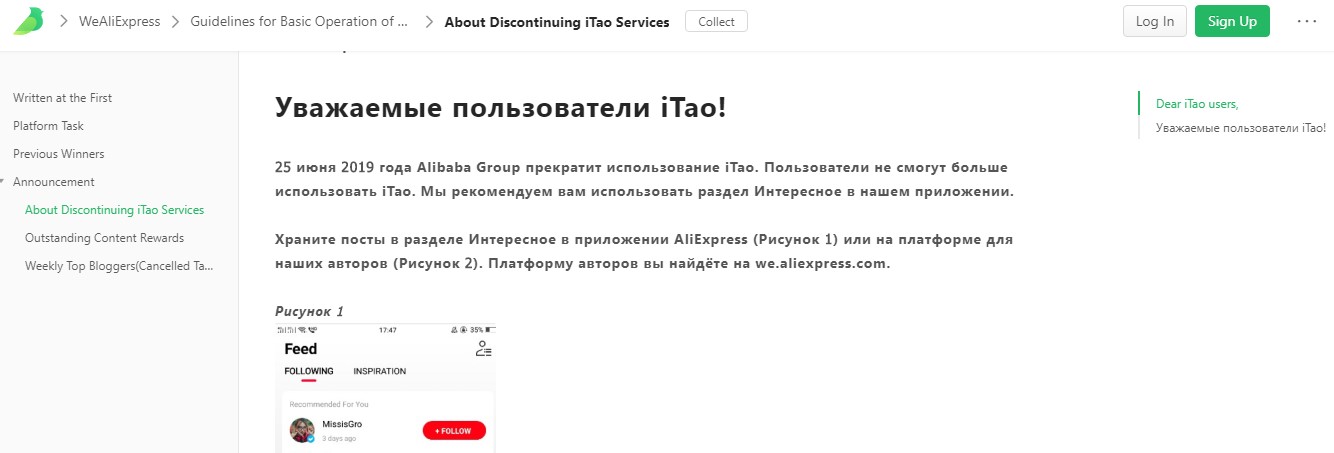Open Outstanding Content Rewards page

coord(104,238)
